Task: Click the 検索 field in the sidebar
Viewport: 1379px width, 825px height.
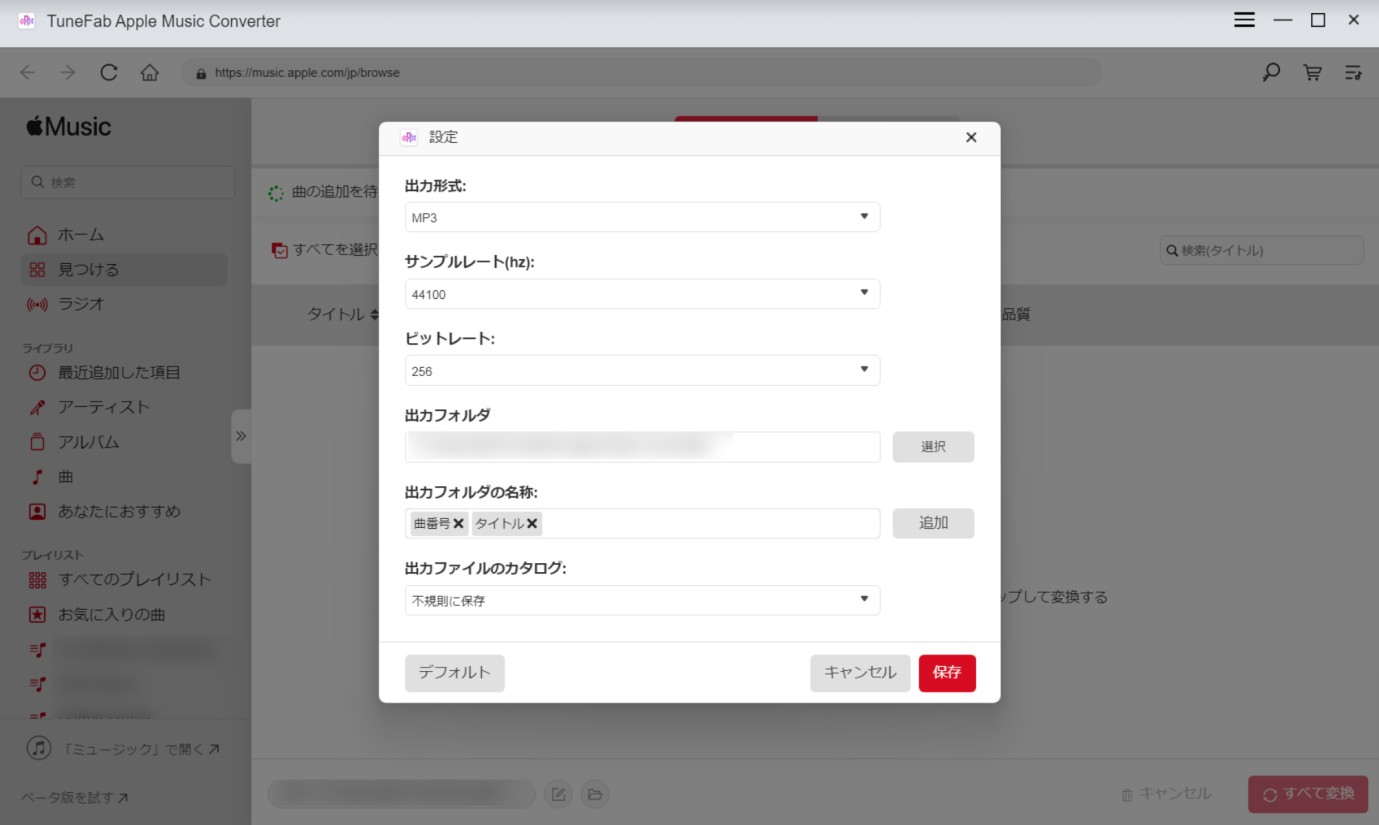Action: [128, 182]
